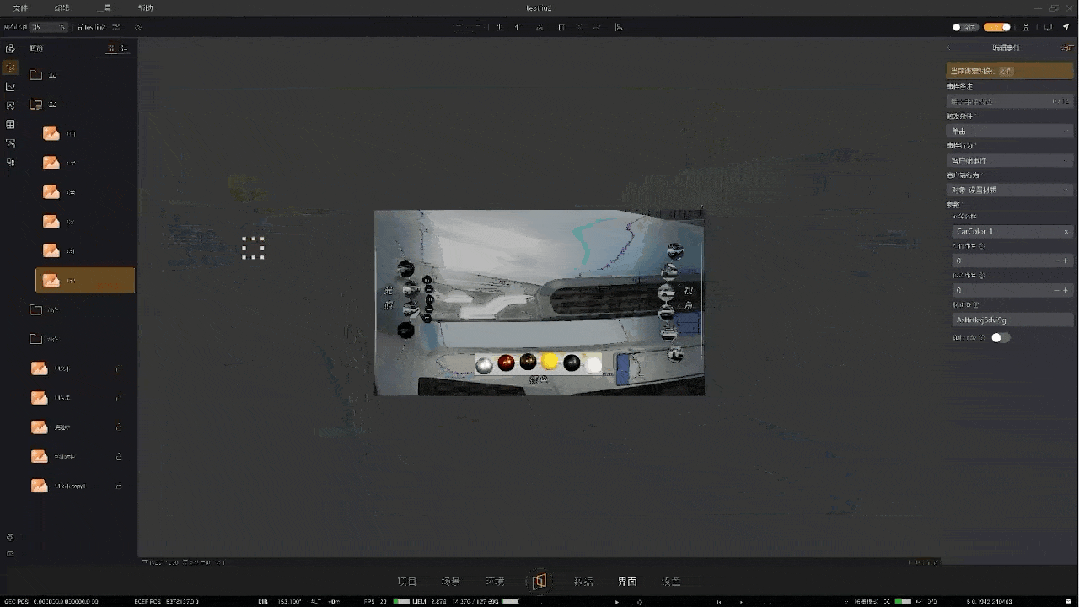Click the chart icon in left sidebar
The width and height of the screenshot is (1079, 607).
(x=10, y=87)
